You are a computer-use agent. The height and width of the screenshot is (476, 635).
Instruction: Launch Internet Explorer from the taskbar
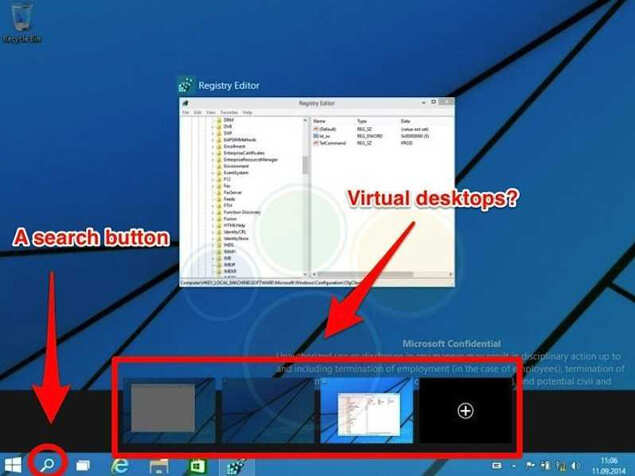[x=121, y=465]
